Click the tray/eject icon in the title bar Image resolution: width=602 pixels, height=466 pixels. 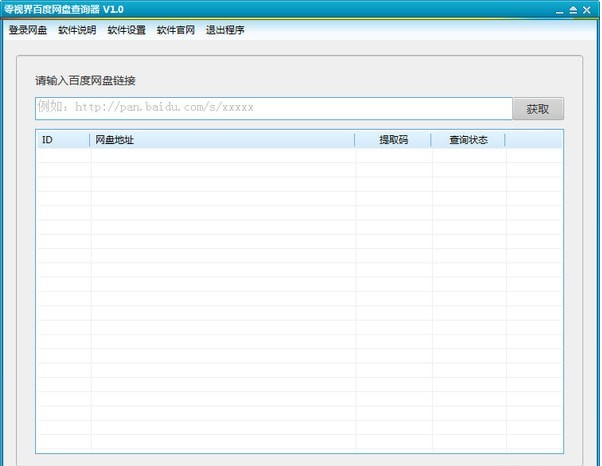pyautogui.click(x=573, y=10)
